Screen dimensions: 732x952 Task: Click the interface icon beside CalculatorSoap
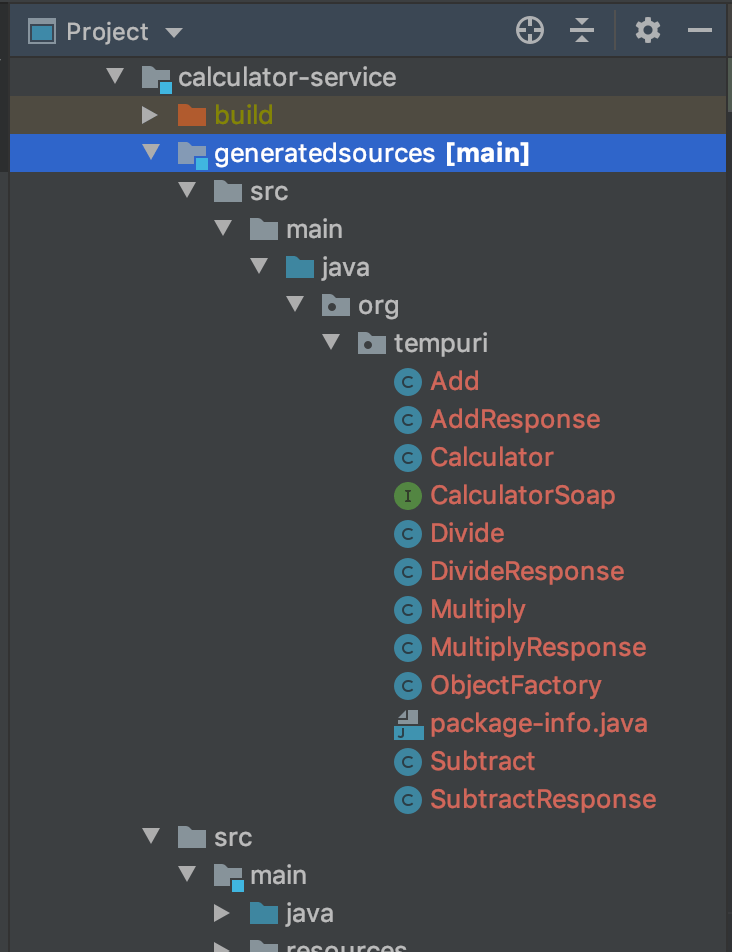(408, 495)
